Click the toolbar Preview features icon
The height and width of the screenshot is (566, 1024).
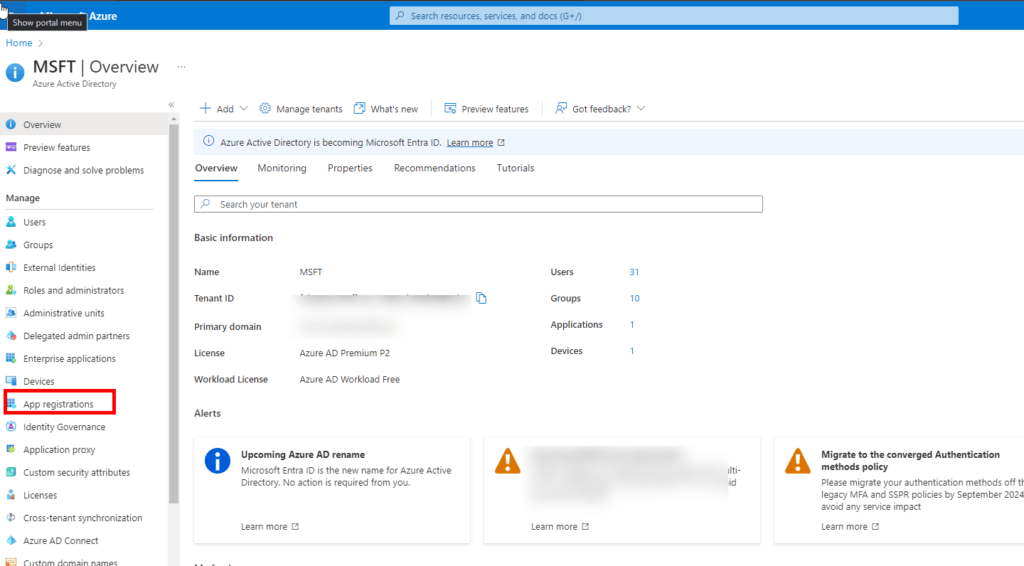(450, 108)
